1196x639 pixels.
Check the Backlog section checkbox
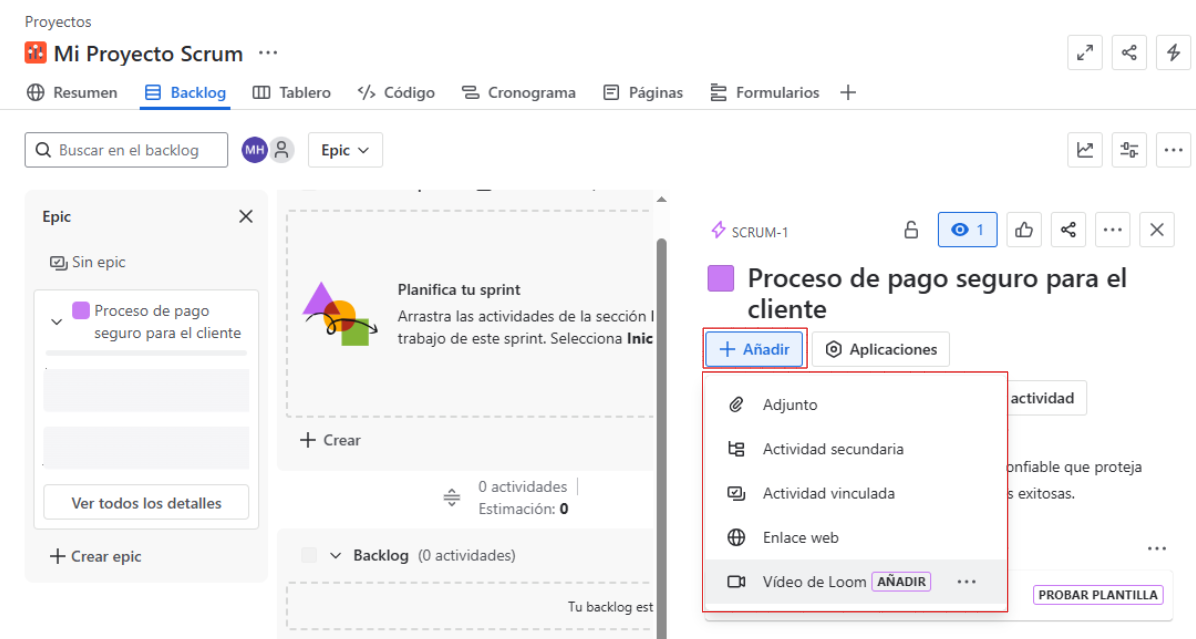point(309,555)
